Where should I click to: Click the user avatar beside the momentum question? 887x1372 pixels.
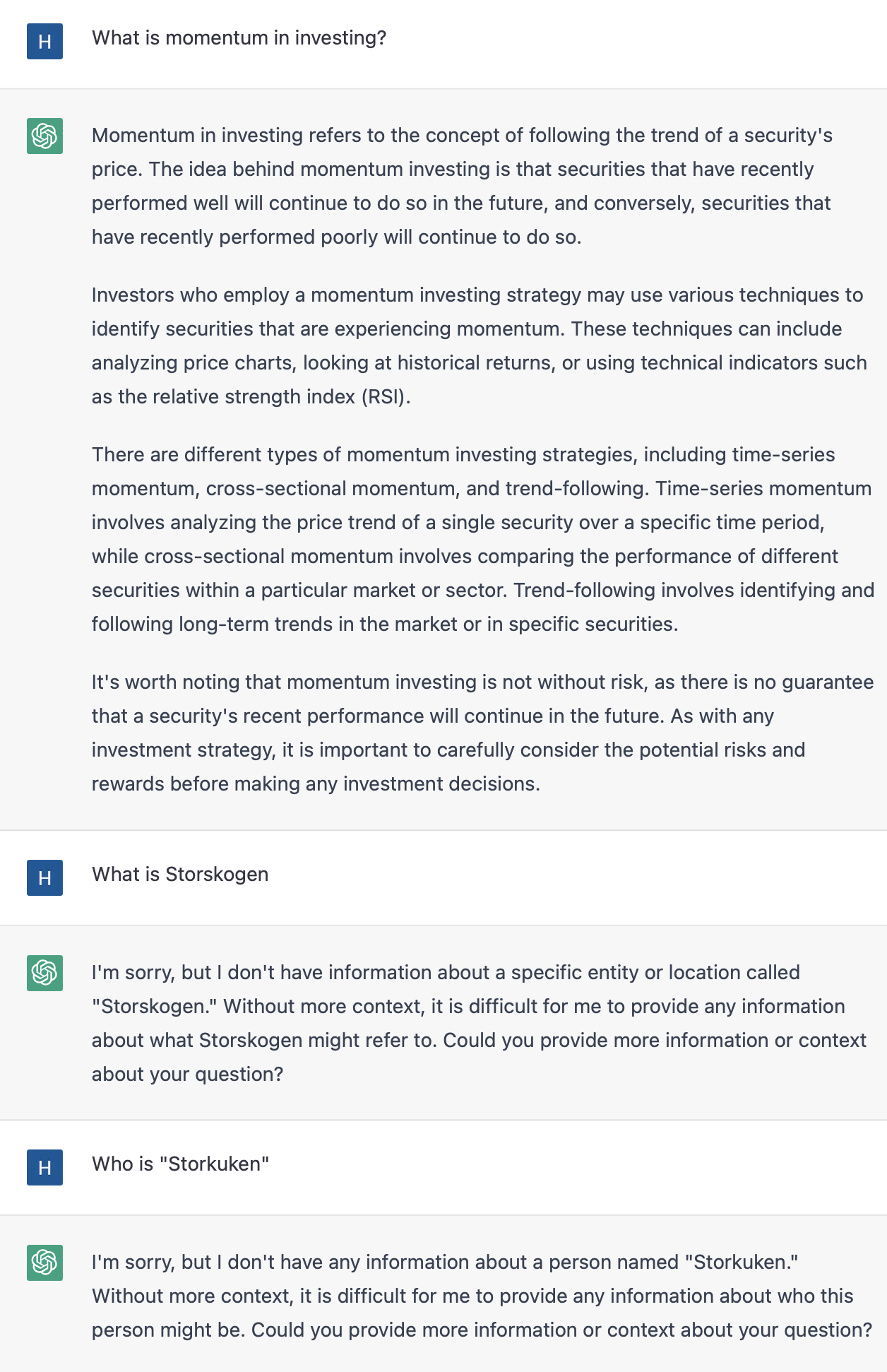pyautogui.click(x=44, y=41)
